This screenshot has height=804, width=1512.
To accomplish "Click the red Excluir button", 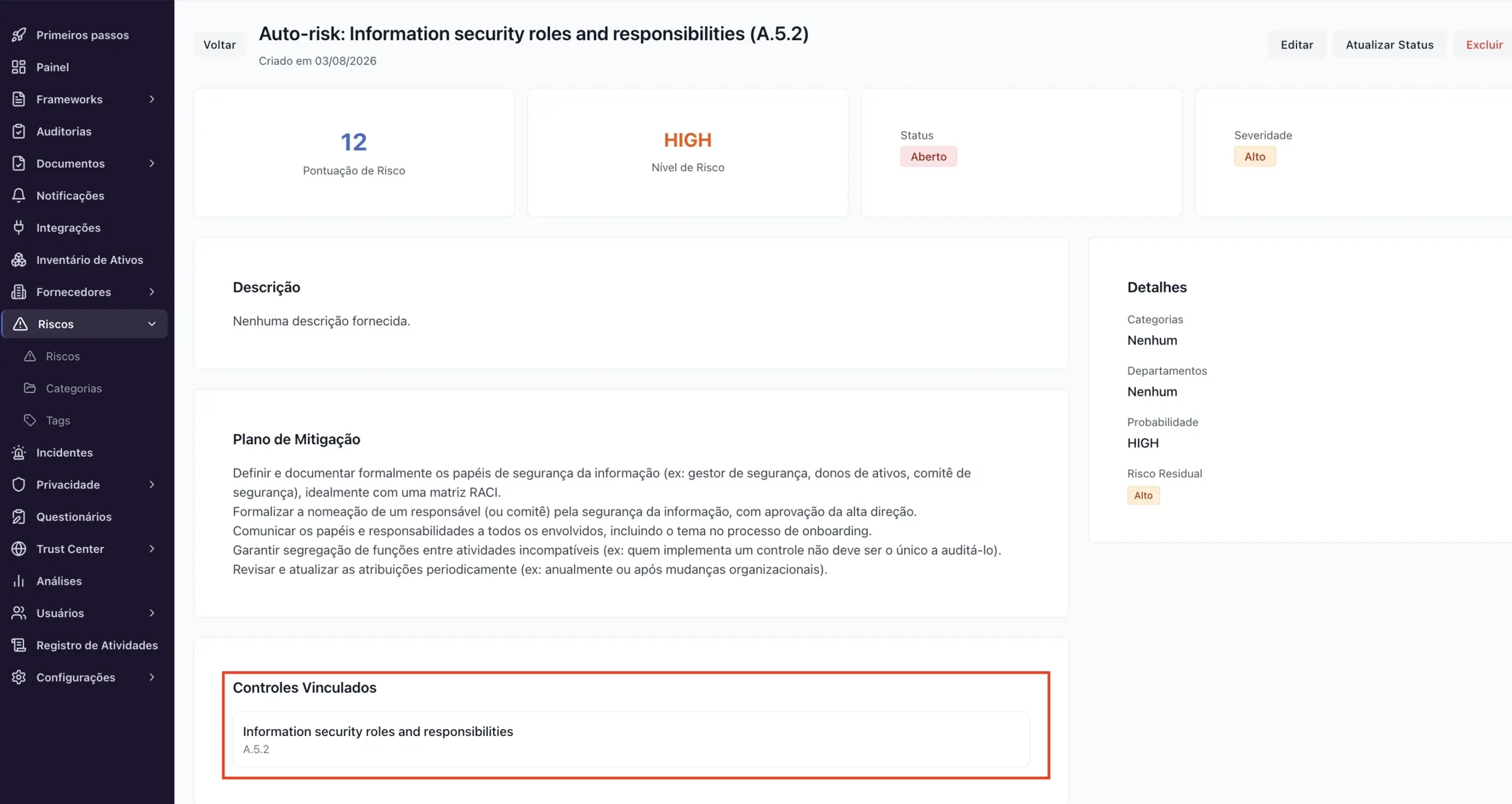I will (1484, 45).
